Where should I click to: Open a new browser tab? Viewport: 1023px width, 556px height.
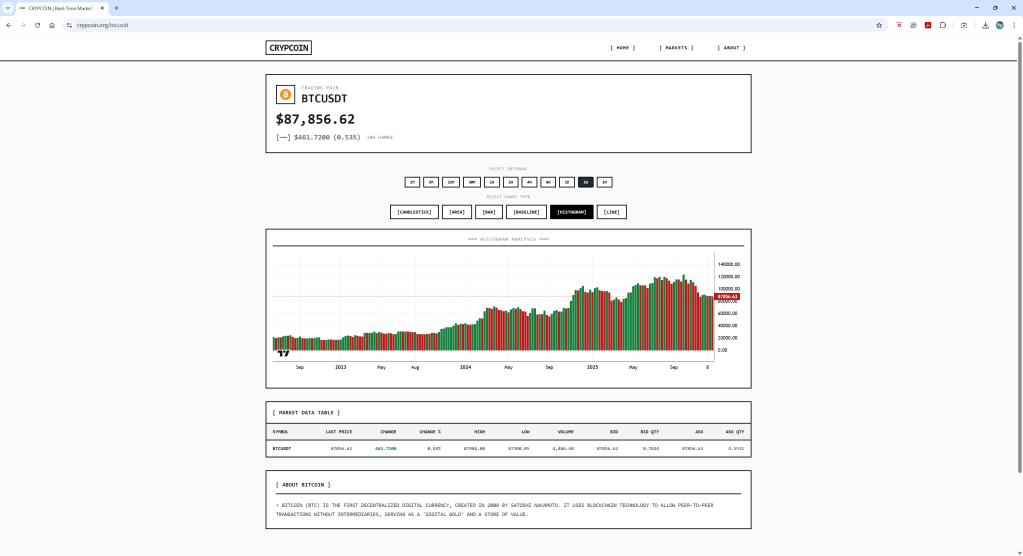pos(116,7)
